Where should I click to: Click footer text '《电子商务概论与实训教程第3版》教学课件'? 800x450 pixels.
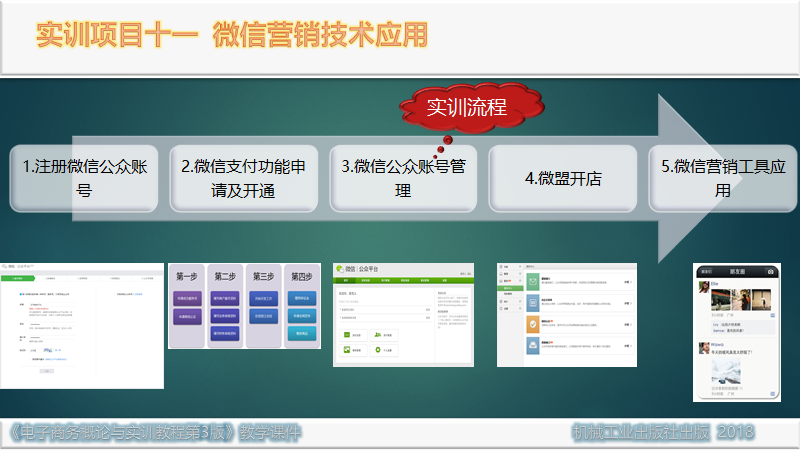point(155,433)
